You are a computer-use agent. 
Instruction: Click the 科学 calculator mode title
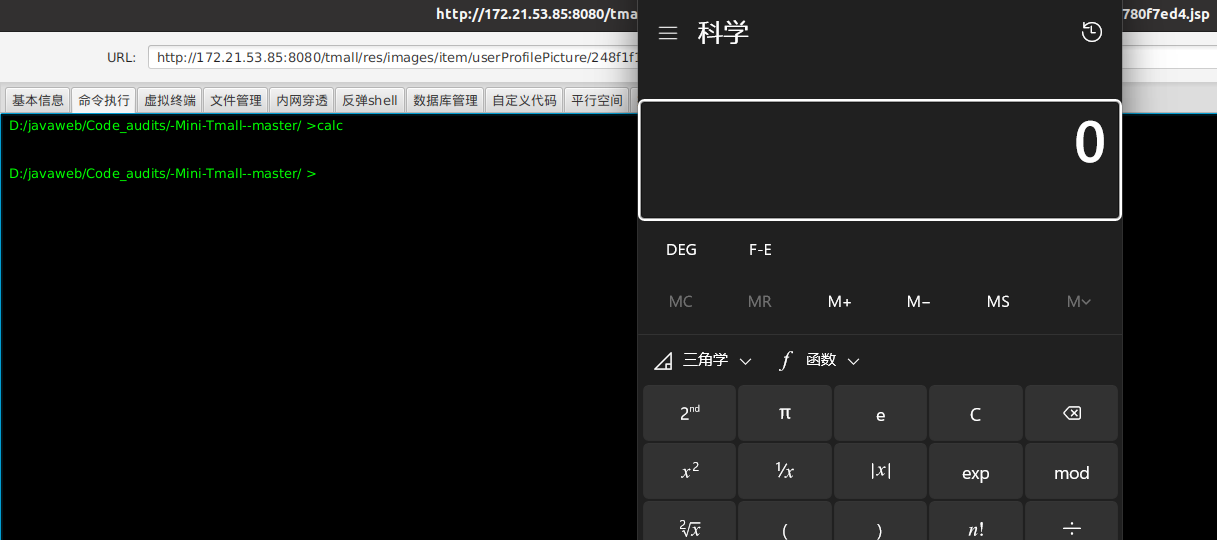click(723, 33)
